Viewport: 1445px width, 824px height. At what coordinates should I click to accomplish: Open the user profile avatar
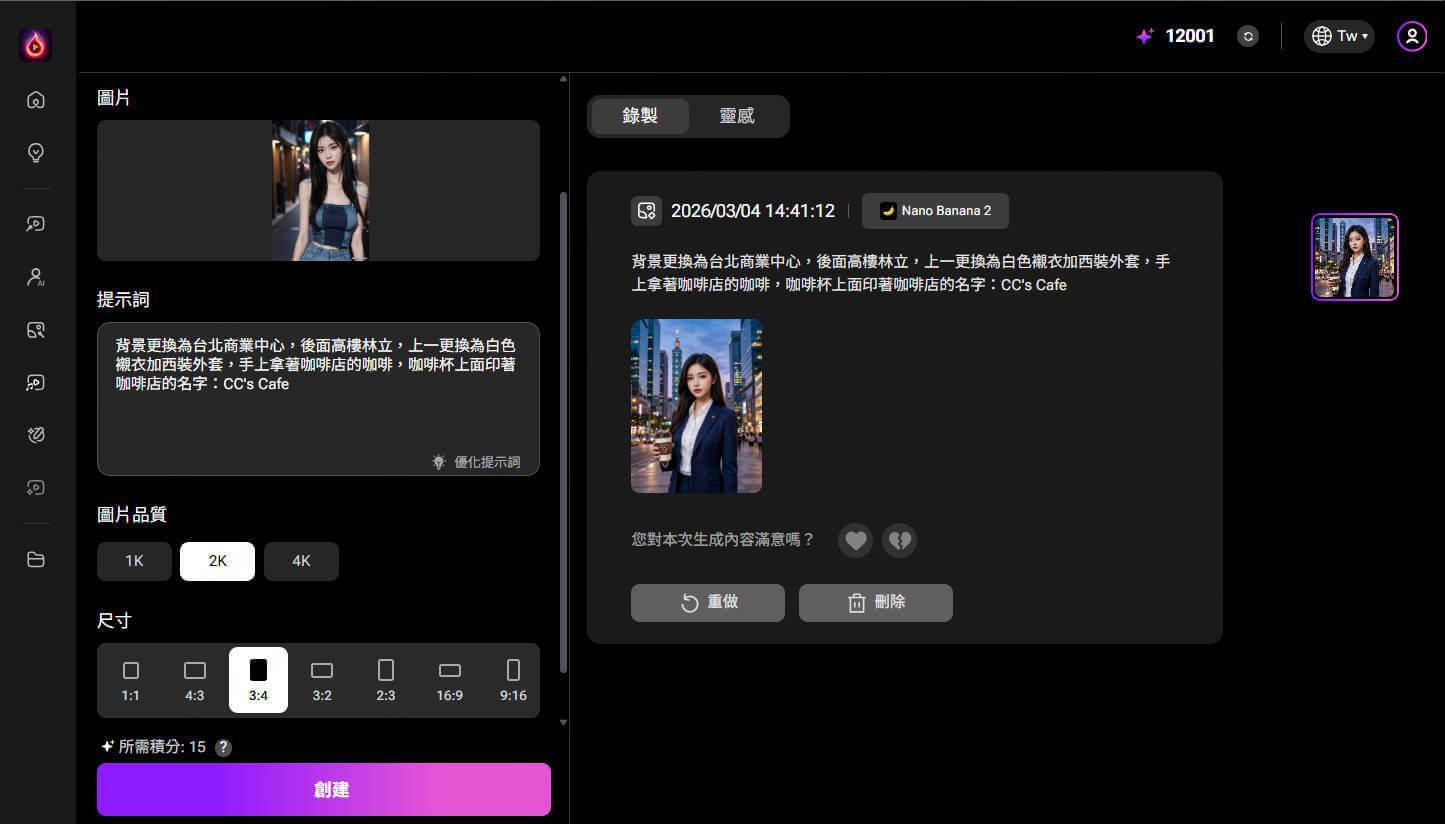tap(1411, 36)
